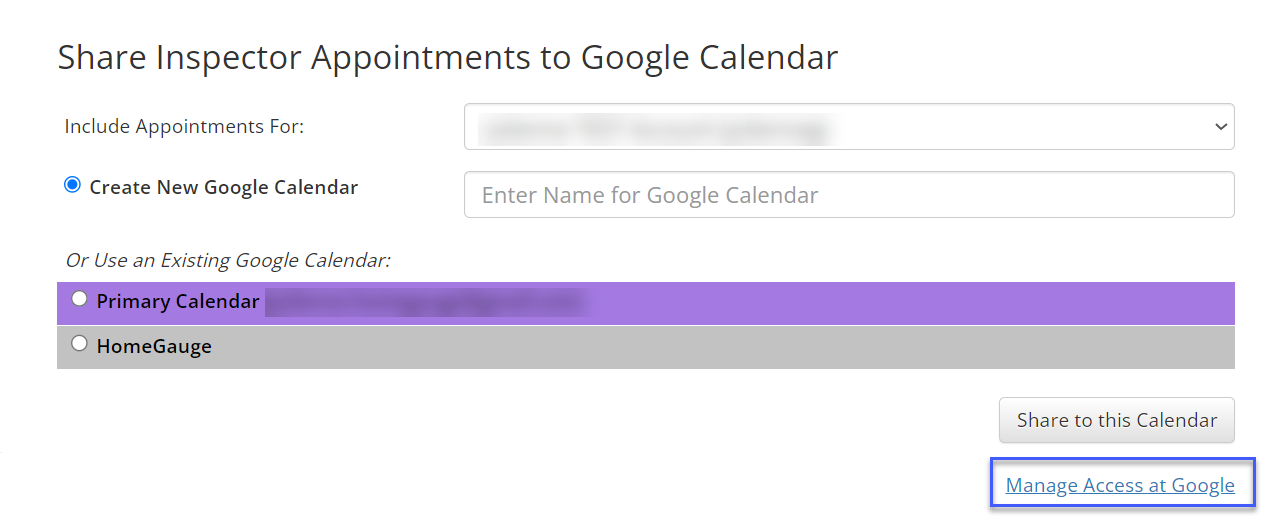Click the HomeGauge label text
The width and height of the screenshot is (1268, 518).
pos(154,347)
